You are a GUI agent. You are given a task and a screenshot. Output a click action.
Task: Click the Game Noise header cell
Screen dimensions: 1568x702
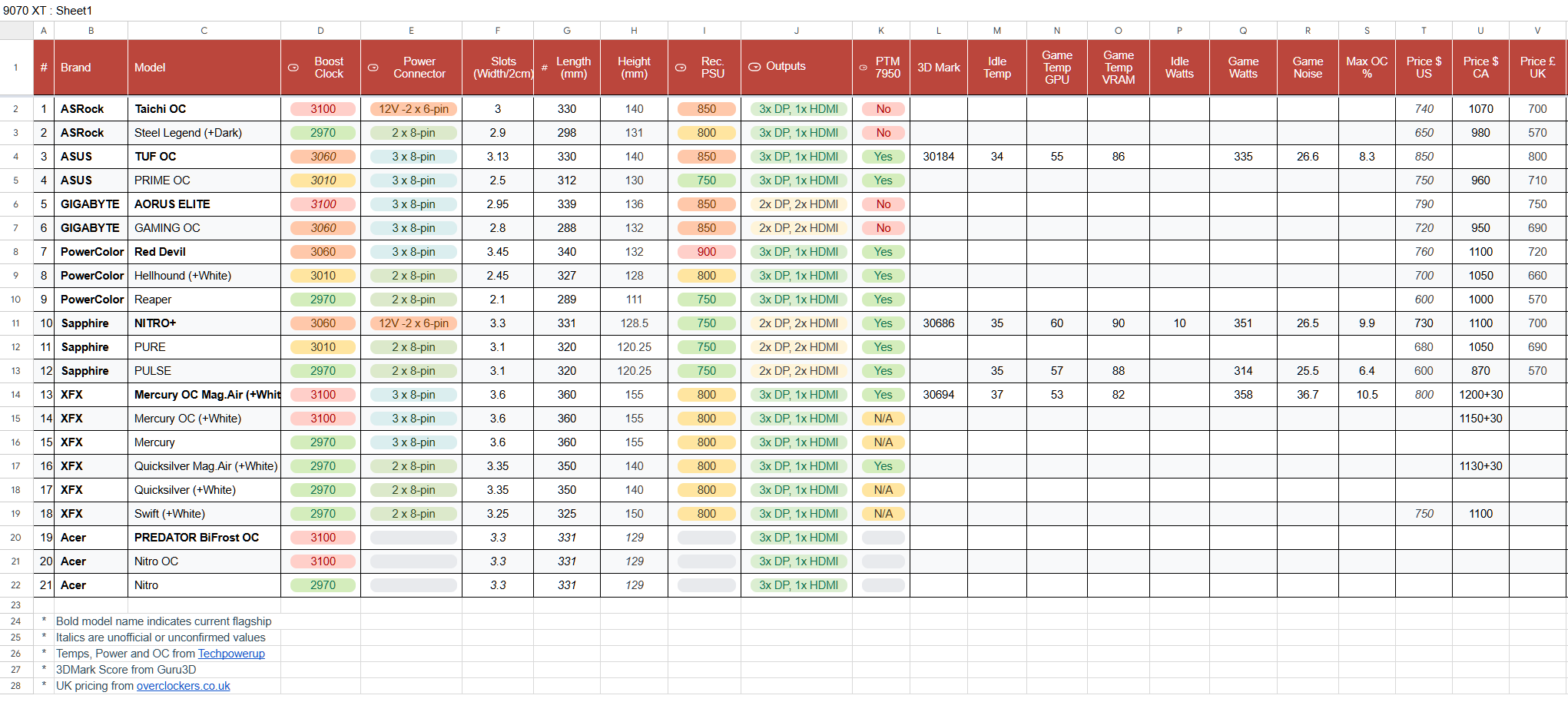click(x=1308, y=68)
